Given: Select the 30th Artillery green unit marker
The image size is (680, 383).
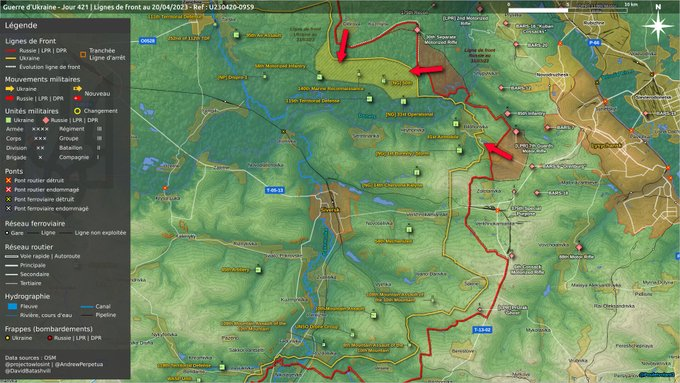Looking at the screenshot, I should (258, 270).
